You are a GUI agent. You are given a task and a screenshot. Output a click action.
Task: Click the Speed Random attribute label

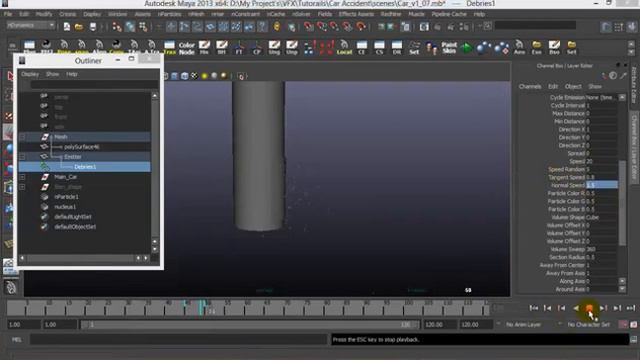(x=567, y=169)
